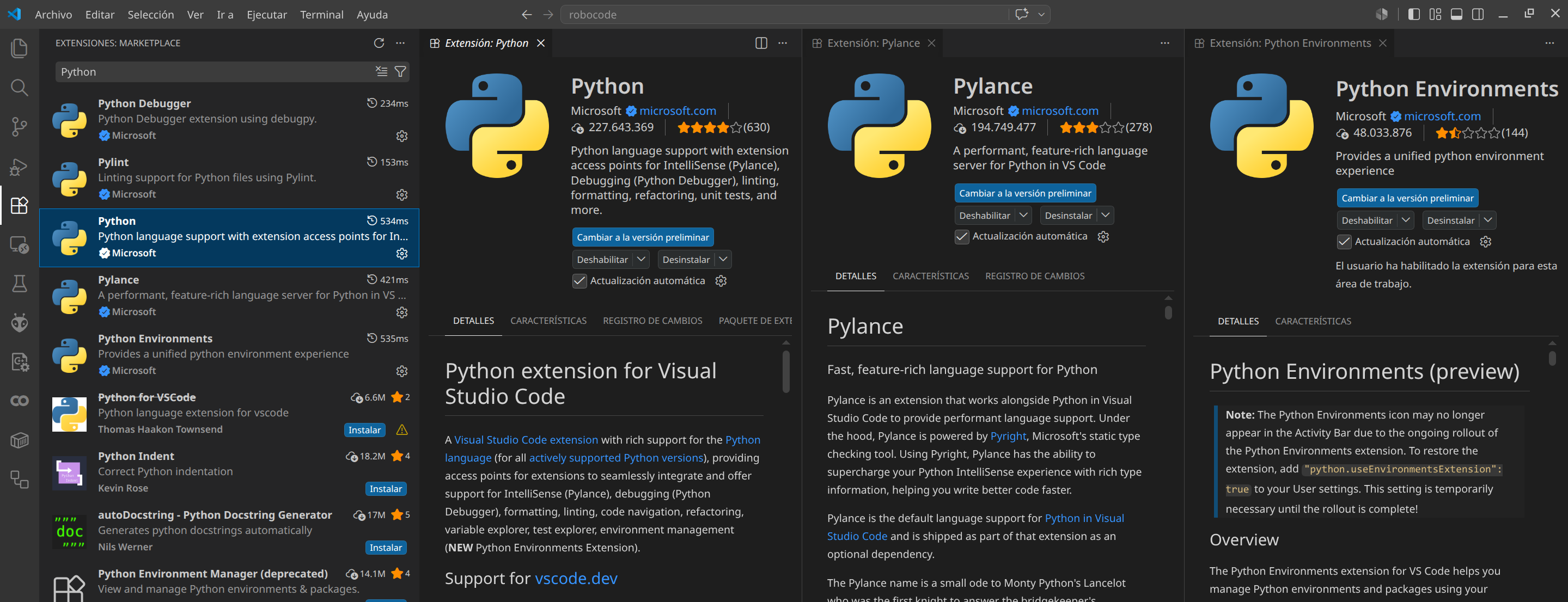The width and height of the screenshot is (1568, 602).
Task: Open the Testing flask icon
Action: pos(20,284)
